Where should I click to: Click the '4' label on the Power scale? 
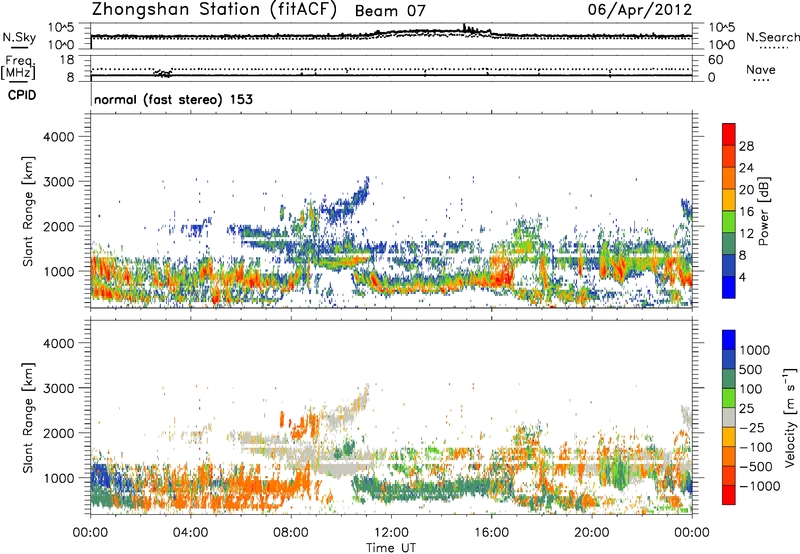click(x=742, y=277)
